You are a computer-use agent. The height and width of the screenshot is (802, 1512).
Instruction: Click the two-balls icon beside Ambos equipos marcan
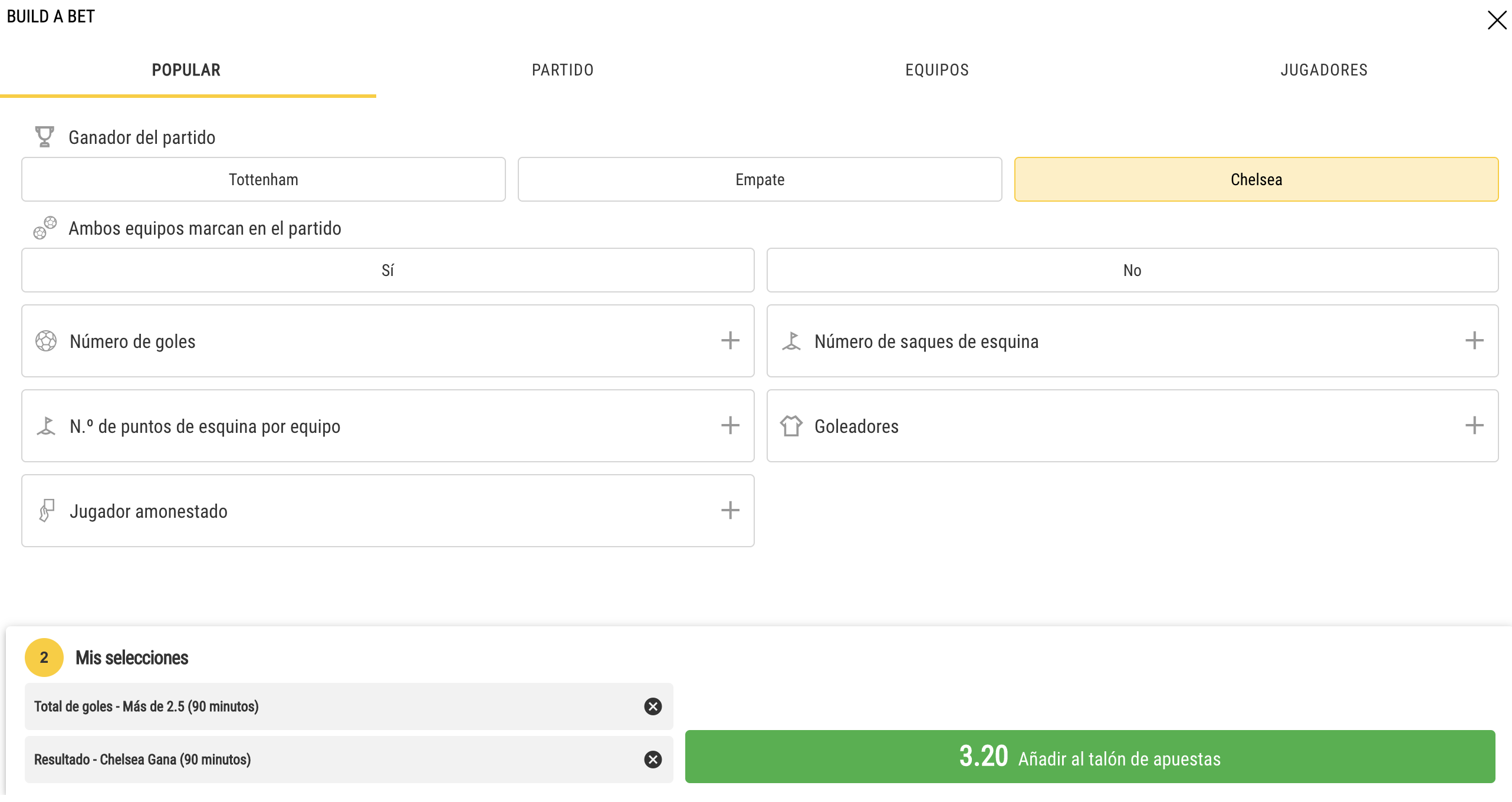click(45, 228)
